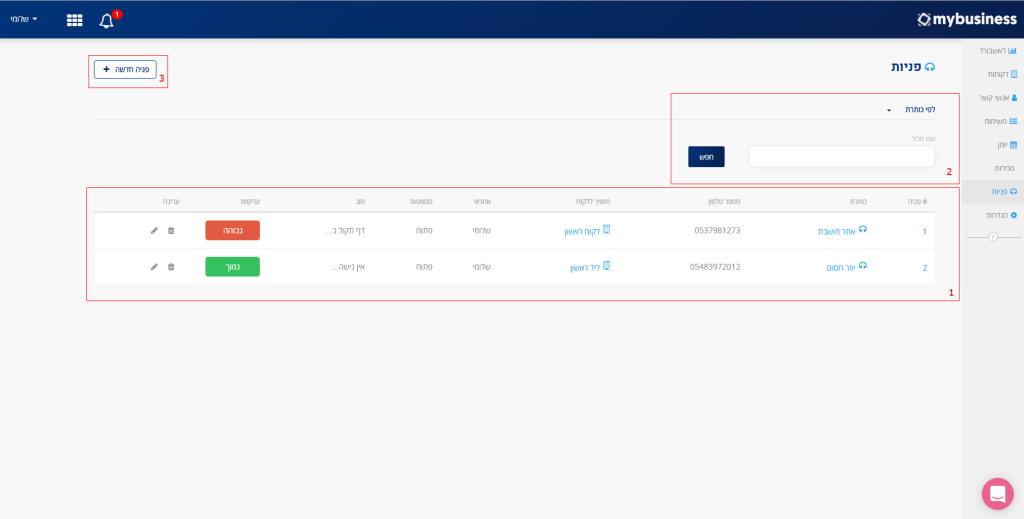The image size is (1024, 519).
Task: Click the green נמוך priority badge
Action: tap(232, 267)
